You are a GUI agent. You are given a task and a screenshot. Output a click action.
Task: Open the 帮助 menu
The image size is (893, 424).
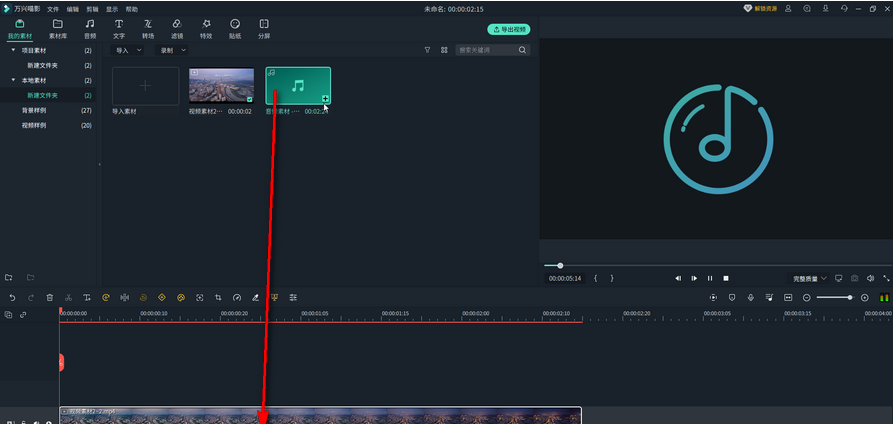(132, 9)
